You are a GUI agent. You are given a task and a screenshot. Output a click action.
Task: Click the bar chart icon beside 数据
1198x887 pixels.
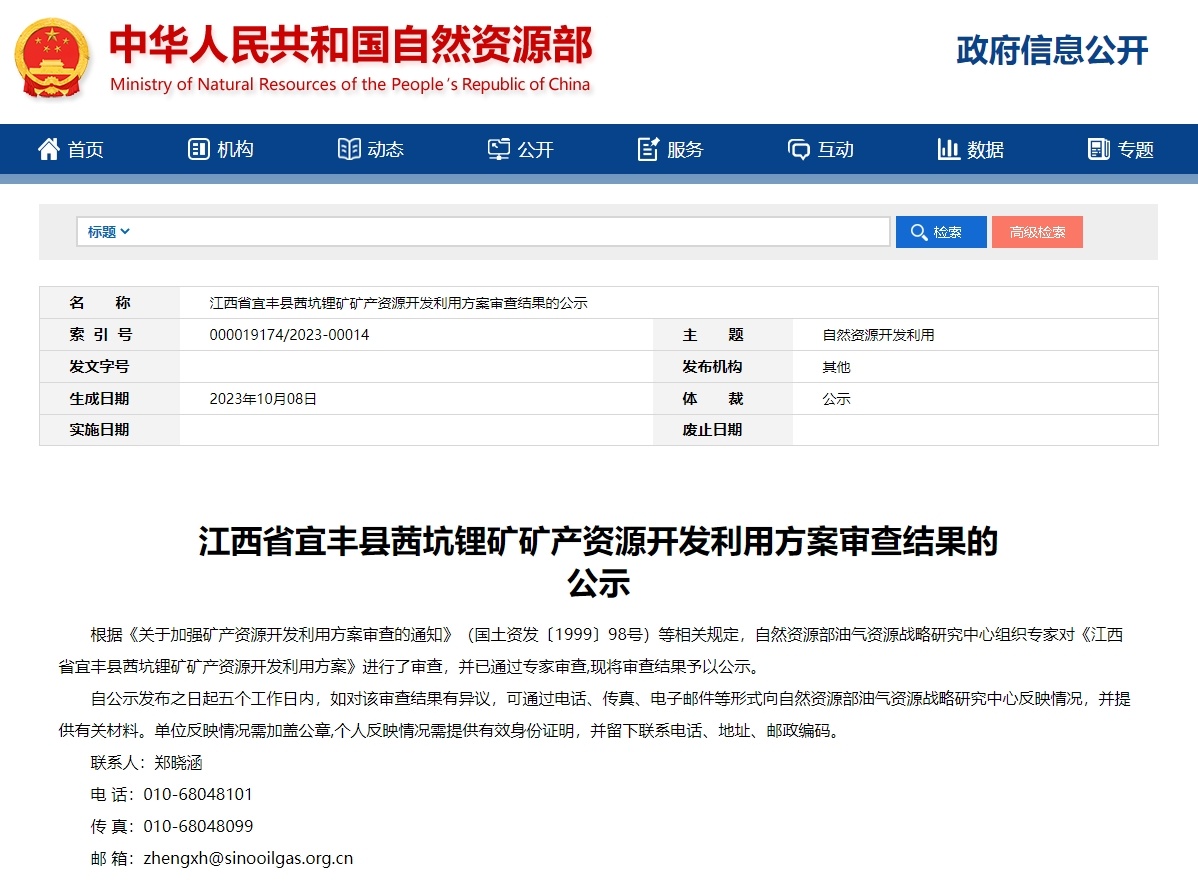948,149
